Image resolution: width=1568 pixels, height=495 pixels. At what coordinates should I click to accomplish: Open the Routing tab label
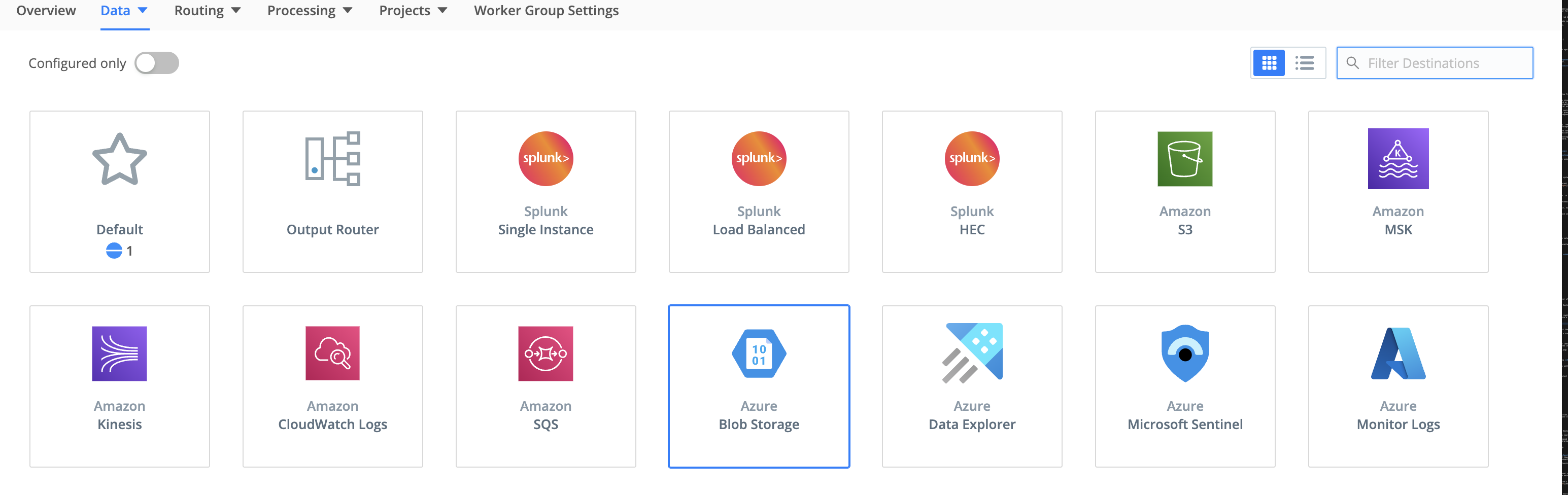click(199, 10)
